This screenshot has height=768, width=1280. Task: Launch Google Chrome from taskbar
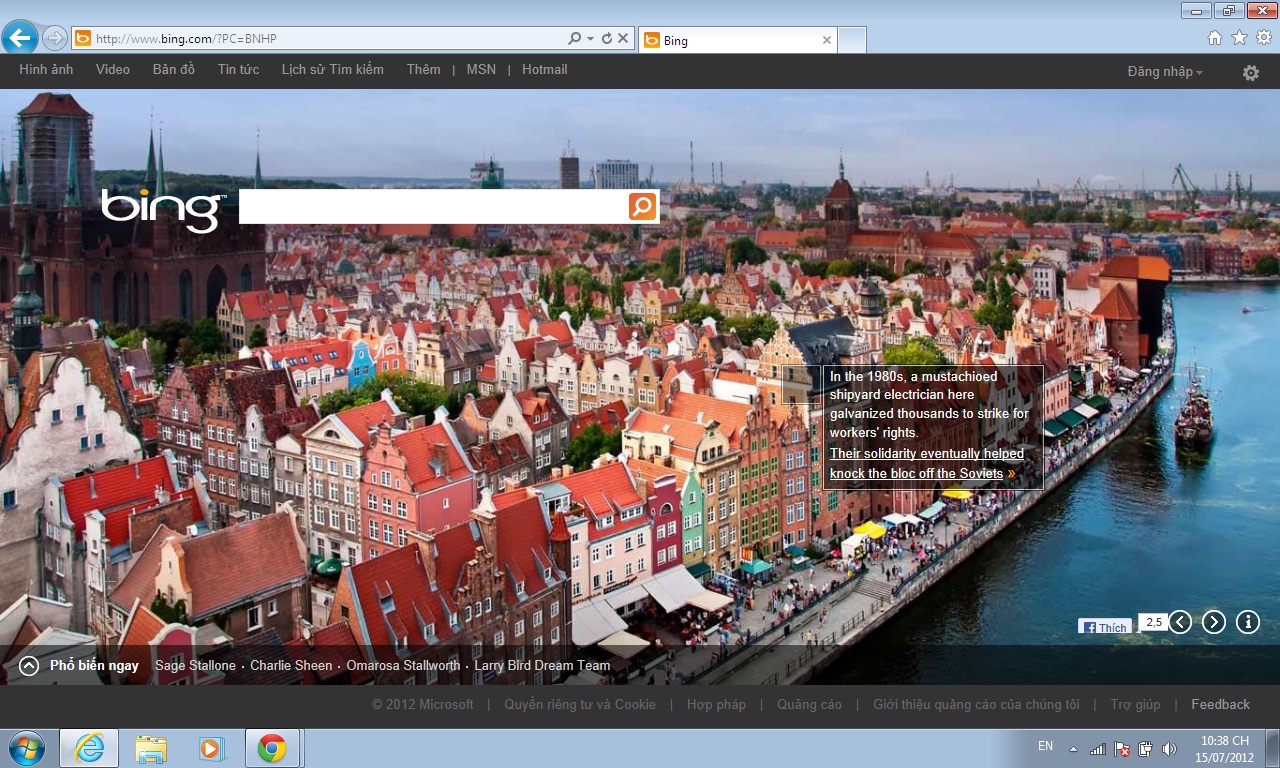pos(271,748)
